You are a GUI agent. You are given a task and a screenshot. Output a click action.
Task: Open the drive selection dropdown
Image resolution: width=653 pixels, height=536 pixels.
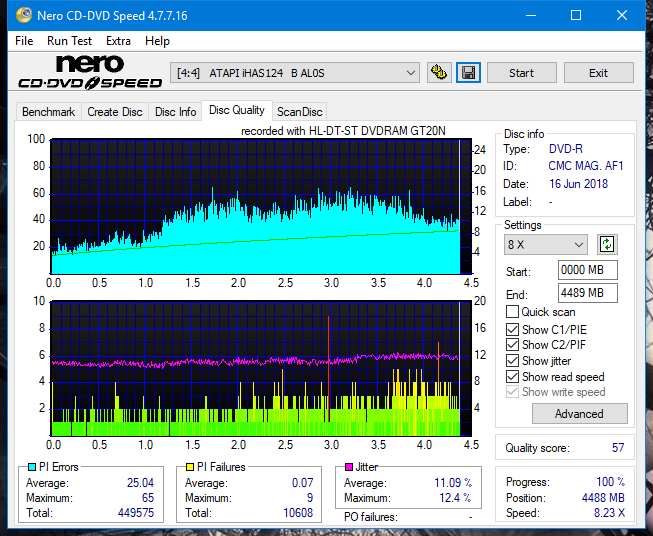coord(294,73)
